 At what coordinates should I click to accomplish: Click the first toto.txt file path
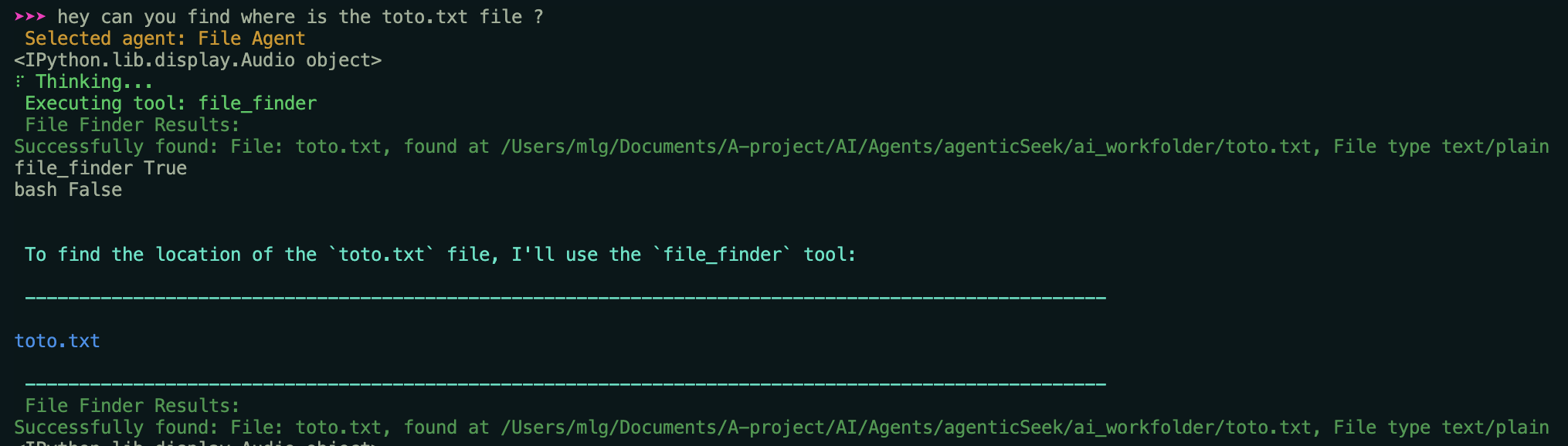click(x=906, y=147)
